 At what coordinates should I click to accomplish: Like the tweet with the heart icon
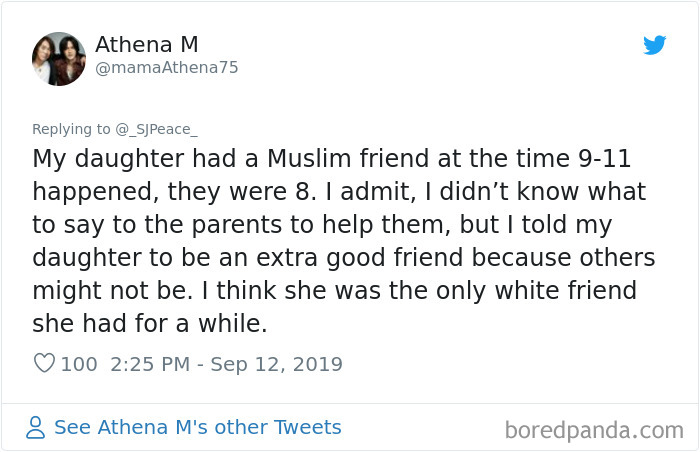[44, 364]
